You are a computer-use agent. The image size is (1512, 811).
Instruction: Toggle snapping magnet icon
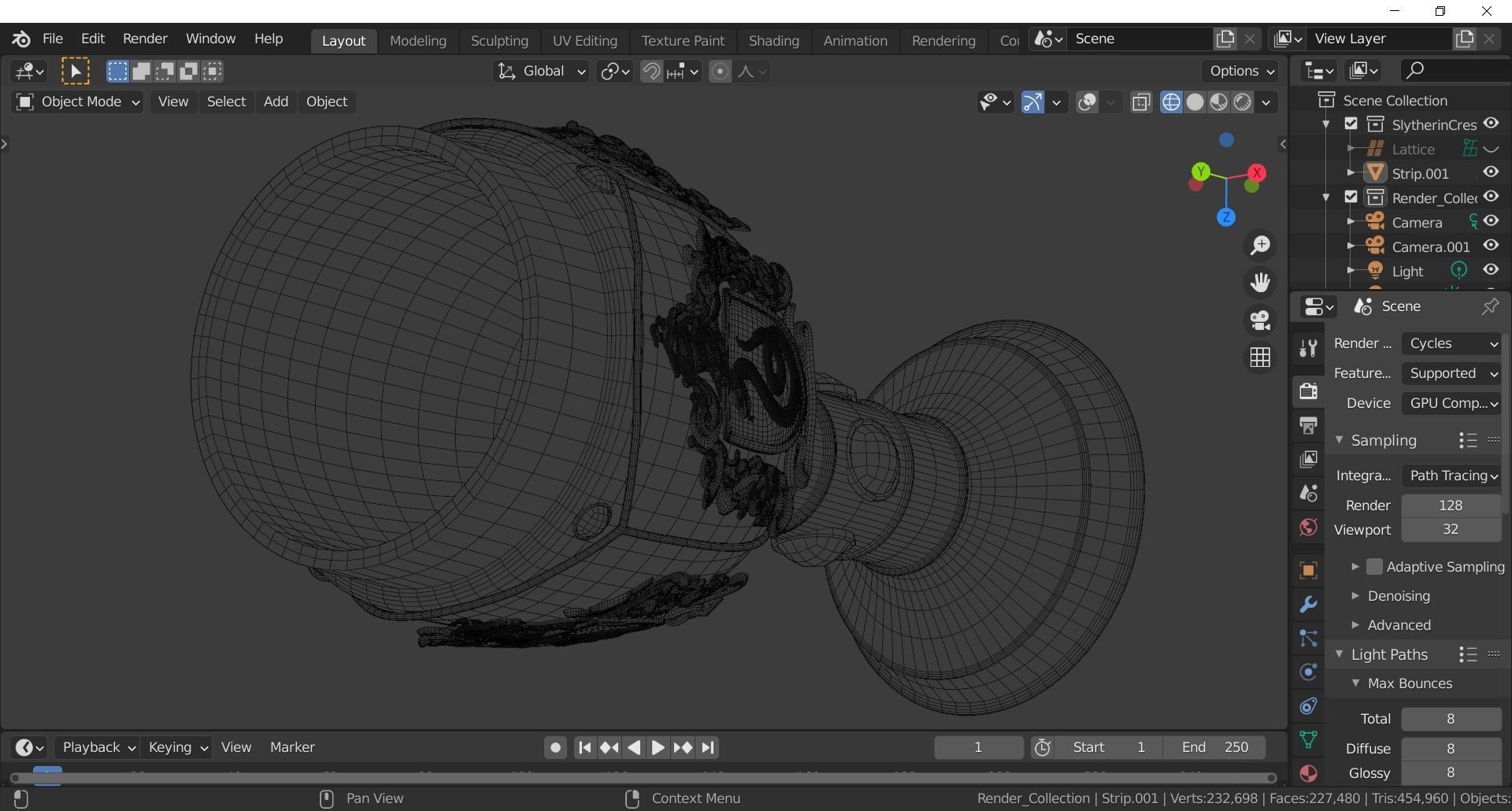tap(651, 72)
